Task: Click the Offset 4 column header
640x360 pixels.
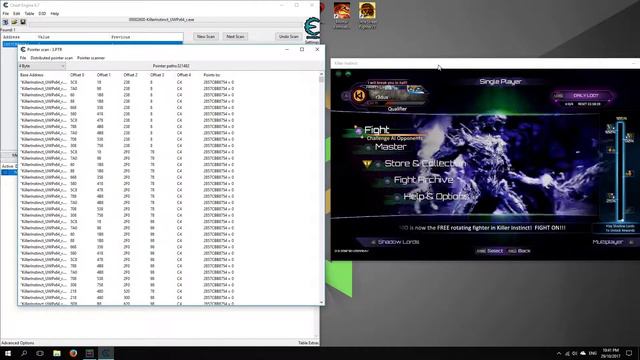Action: [x=184, y=75]
